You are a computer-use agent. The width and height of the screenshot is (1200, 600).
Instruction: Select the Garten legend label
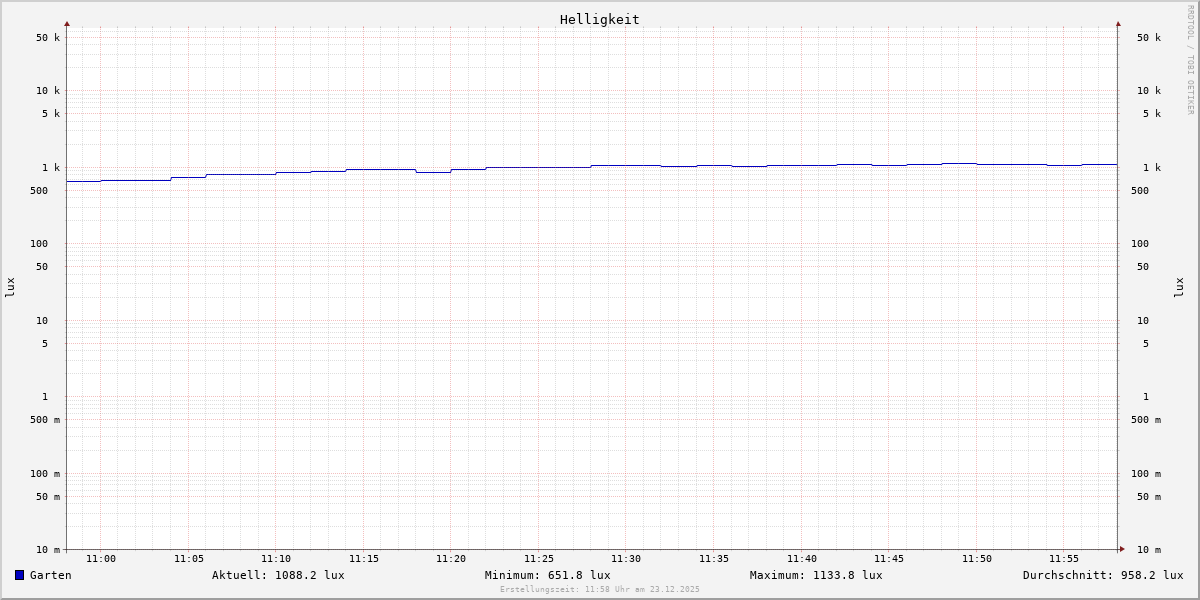pyautogui.click(x=50, y=575)
